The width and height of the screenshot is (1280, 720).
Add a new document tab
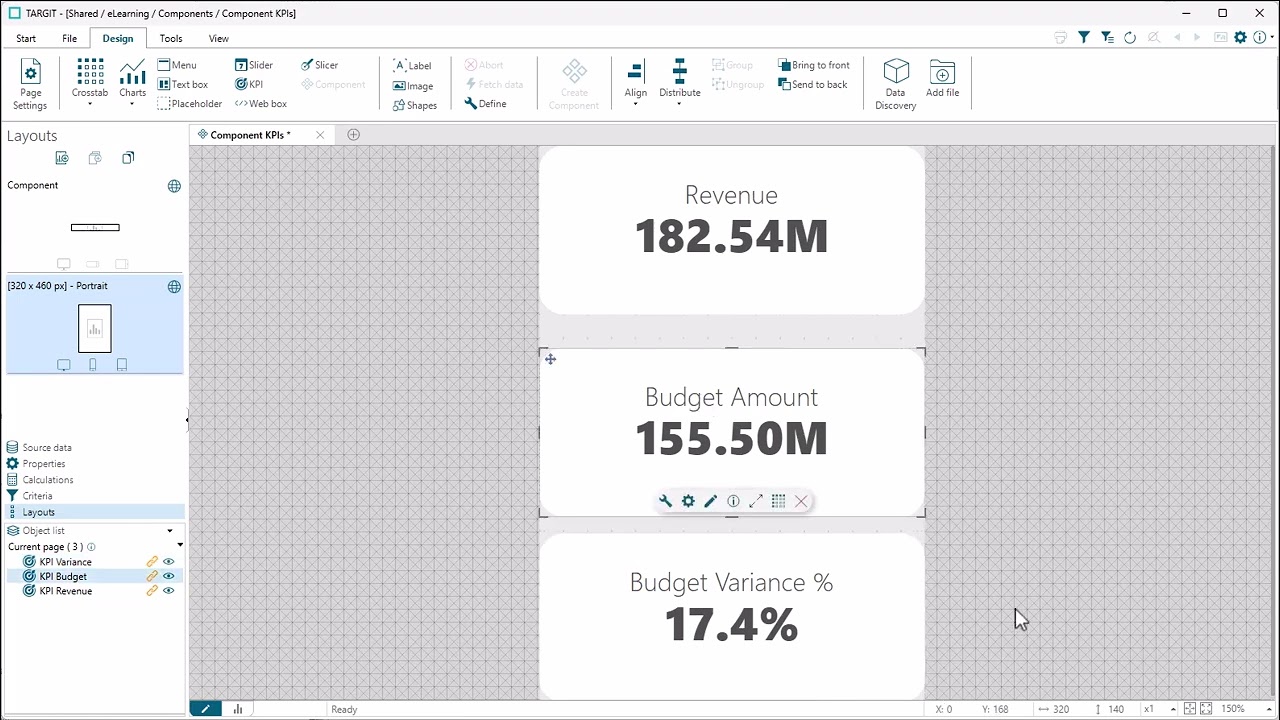coord(353,135)
